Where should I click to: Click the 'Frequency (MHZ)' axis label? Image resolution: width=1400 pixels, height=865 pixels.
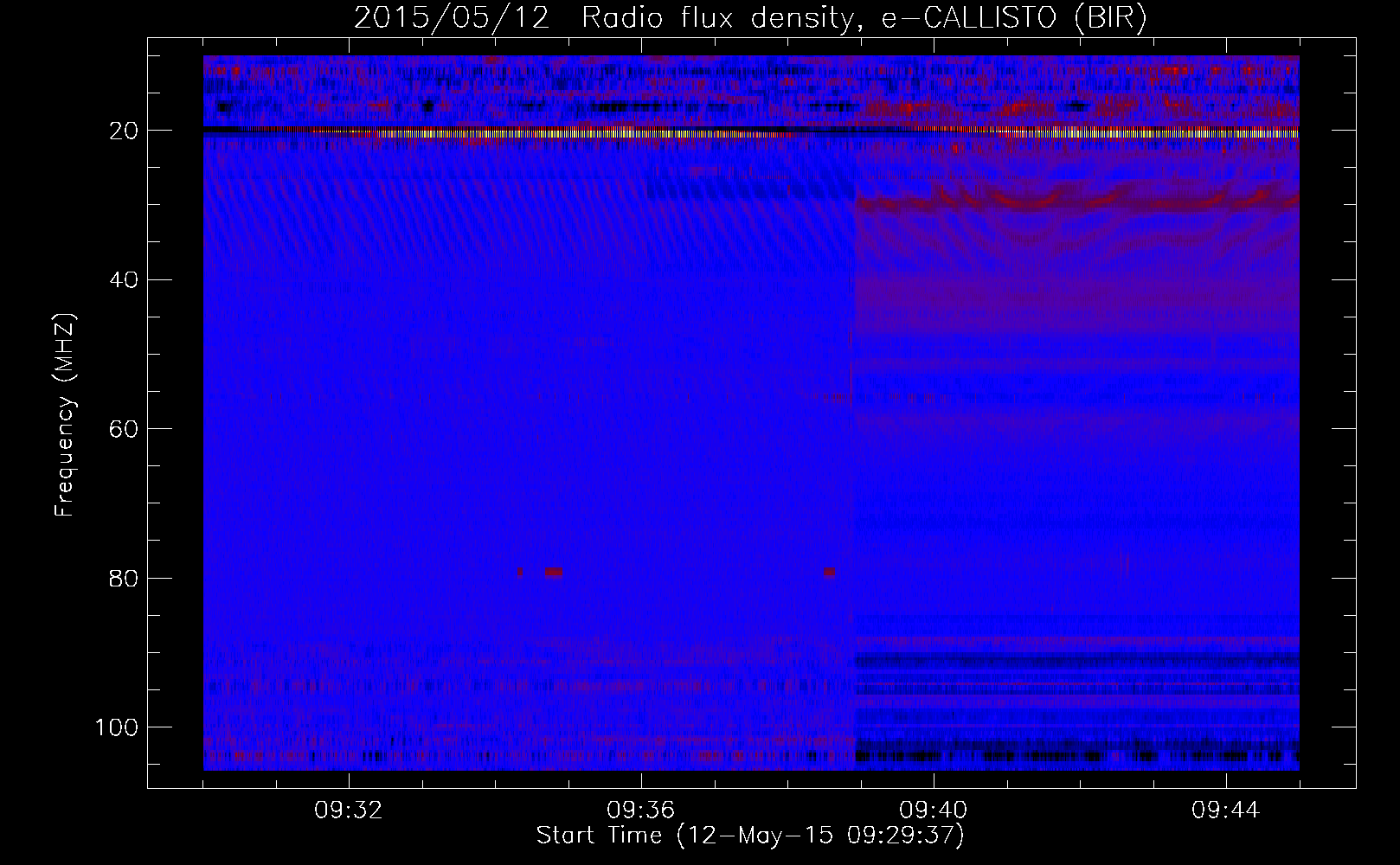[65, 415]
